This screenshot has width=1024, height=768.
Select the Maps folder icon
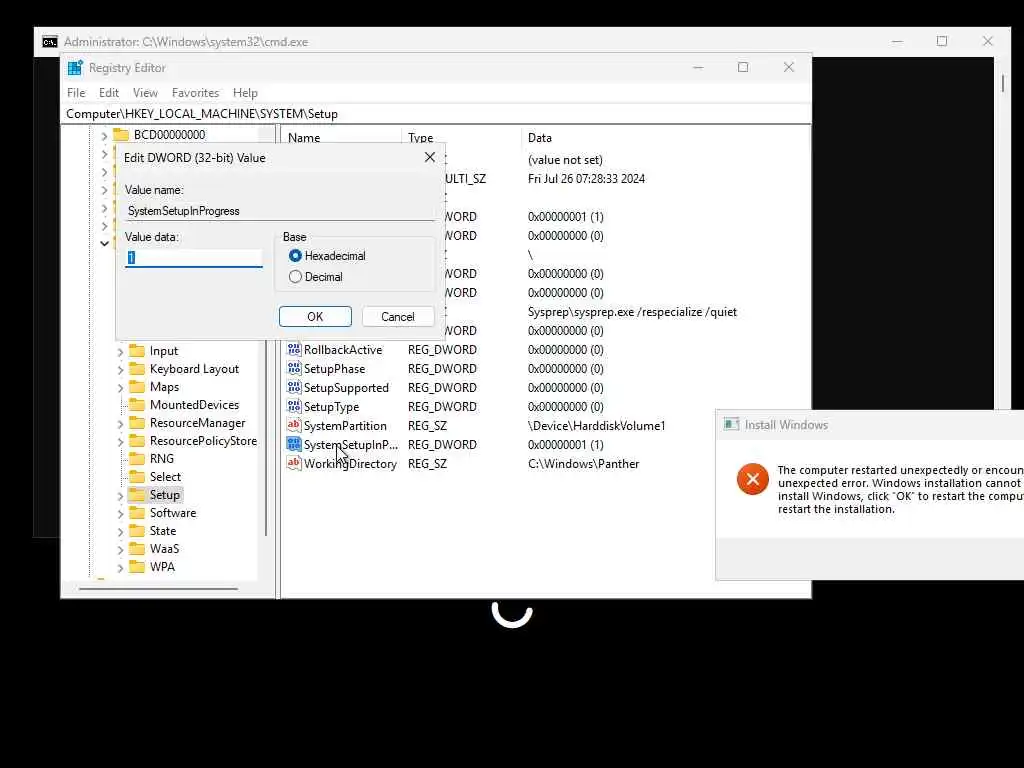[x=136, y=387]
